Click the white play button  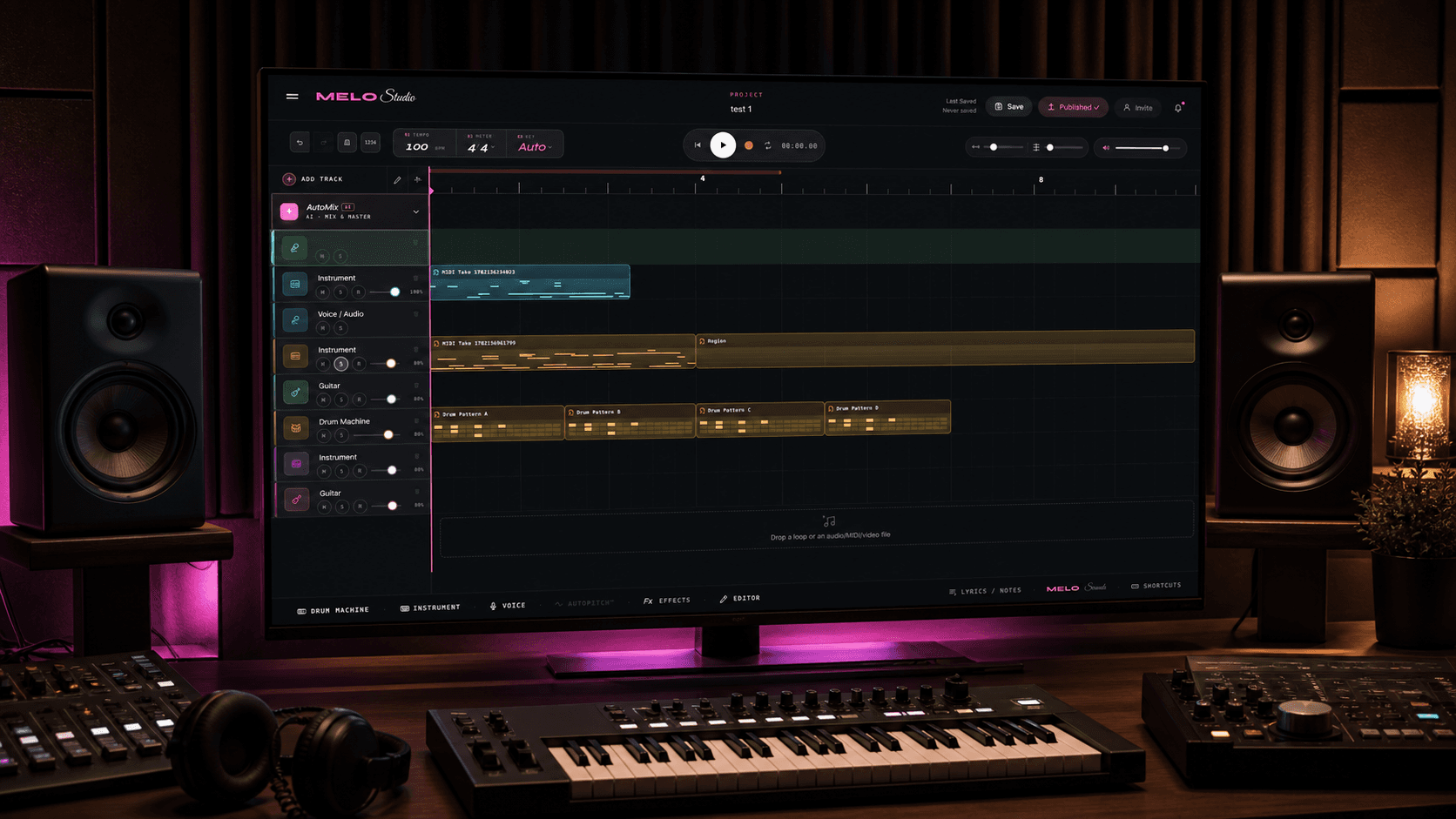(723, 145)
